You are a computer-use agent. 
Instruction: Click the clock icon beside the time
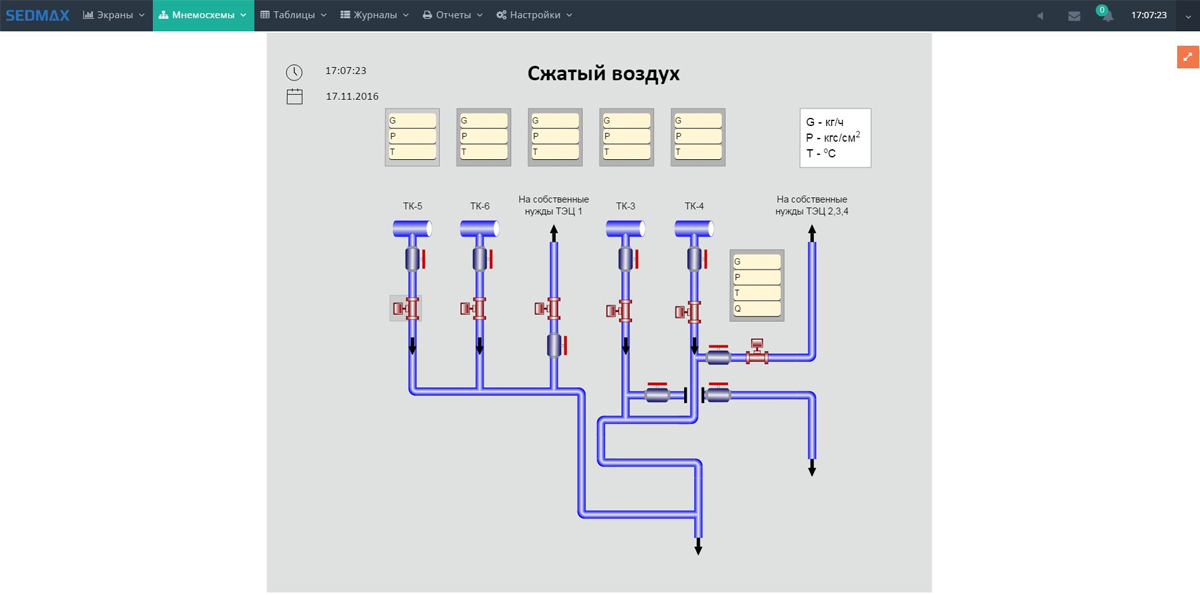click(x=294, y=72)
